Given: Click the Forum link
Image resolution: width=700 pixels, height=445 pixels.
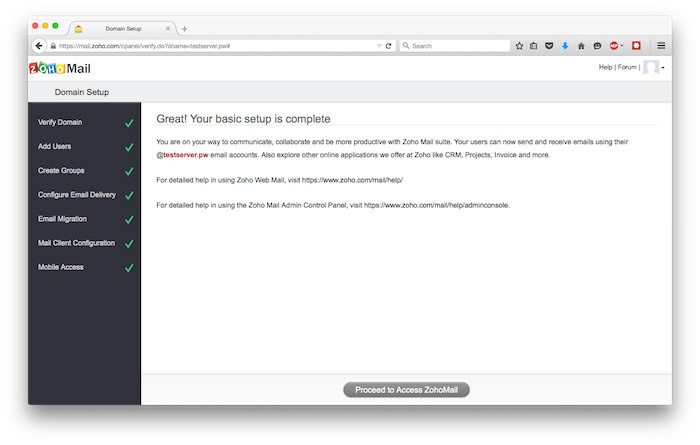Looking at the screenshot, I should tap(627, 67).
